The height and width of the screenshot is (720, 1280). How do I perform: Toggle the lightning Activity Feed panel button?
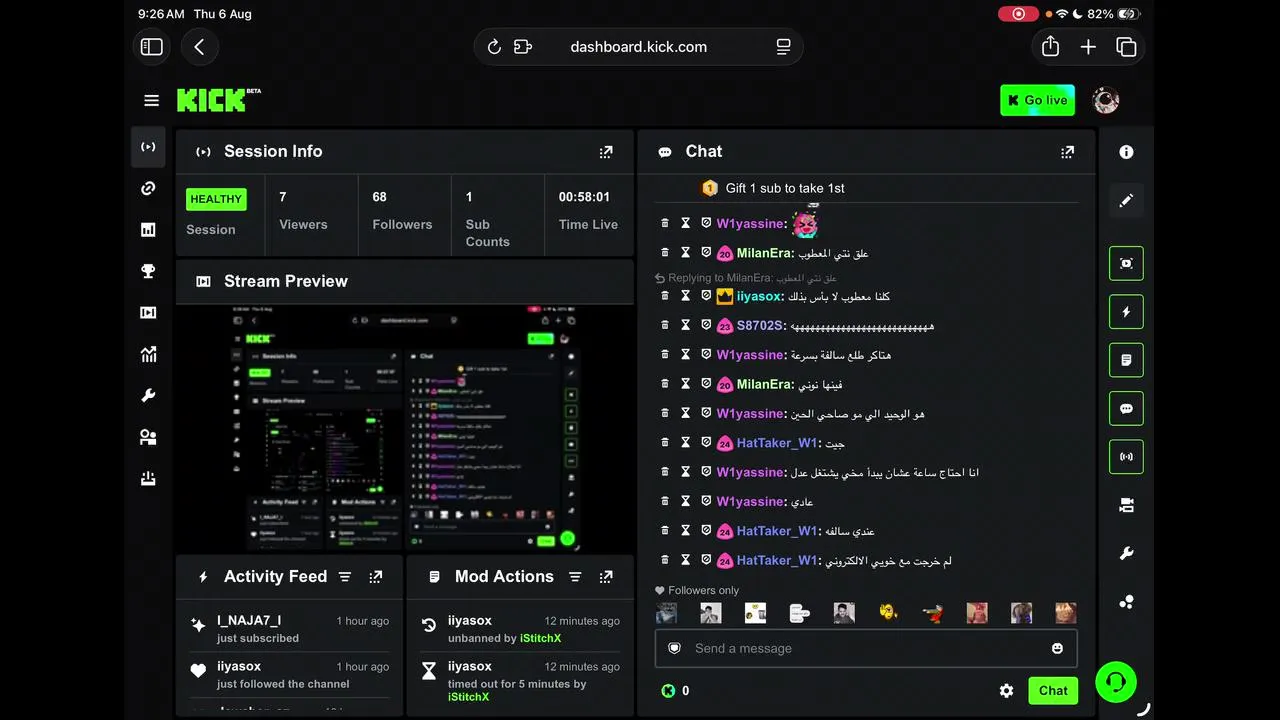(1126, 312)
